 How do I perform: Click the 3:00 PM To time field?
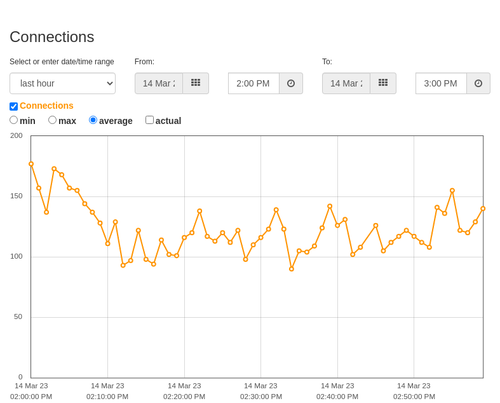(x=441, y=83)
